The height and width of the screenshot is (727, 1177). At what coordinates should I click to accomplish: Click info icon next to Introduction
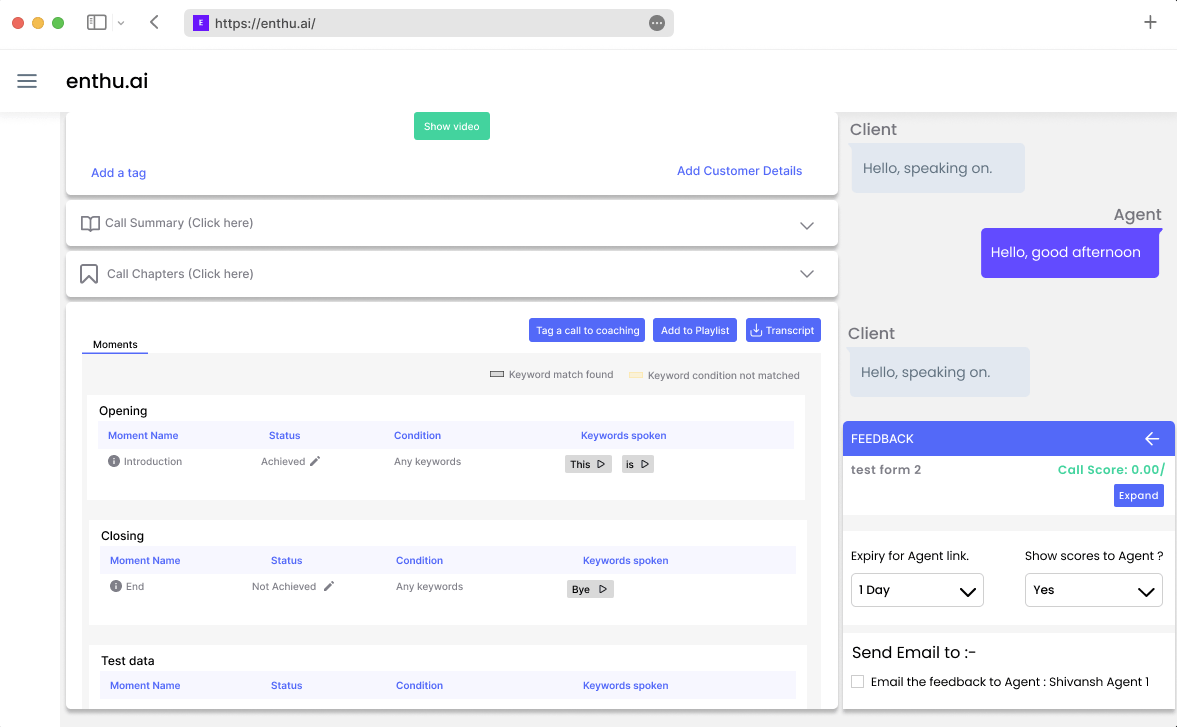coord(114,462)
